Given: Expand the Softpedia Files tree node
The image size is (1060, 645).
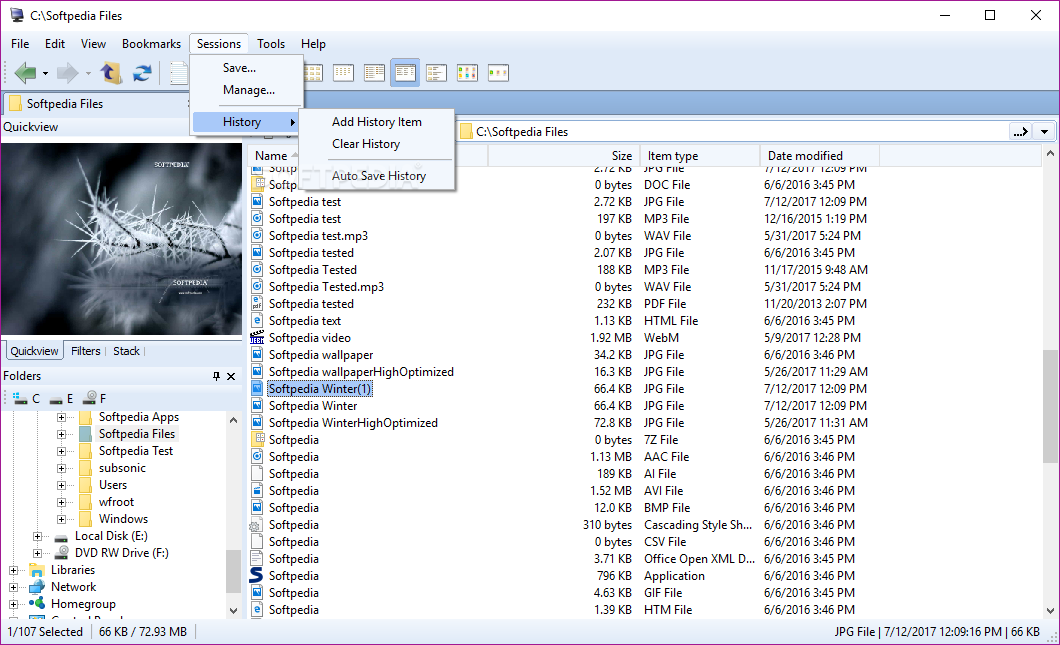Looking at the screenshot, I should 62,434.
